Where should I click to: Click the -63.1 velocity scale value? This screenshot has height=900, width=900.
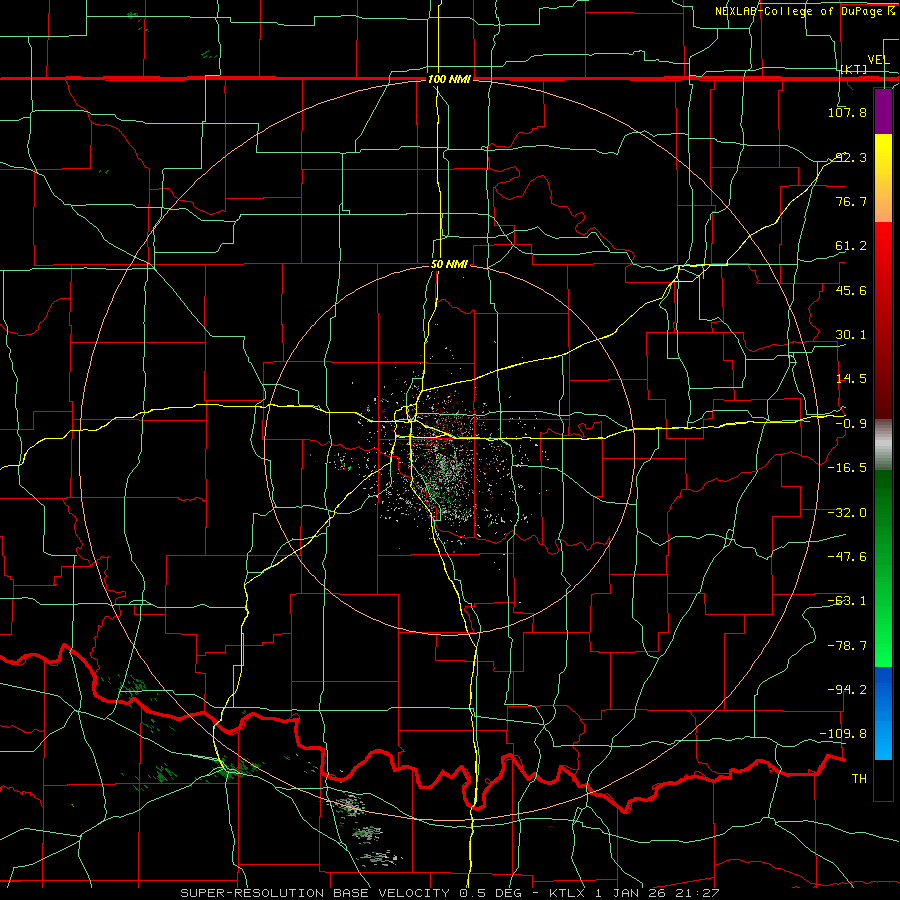coord(847,601)
